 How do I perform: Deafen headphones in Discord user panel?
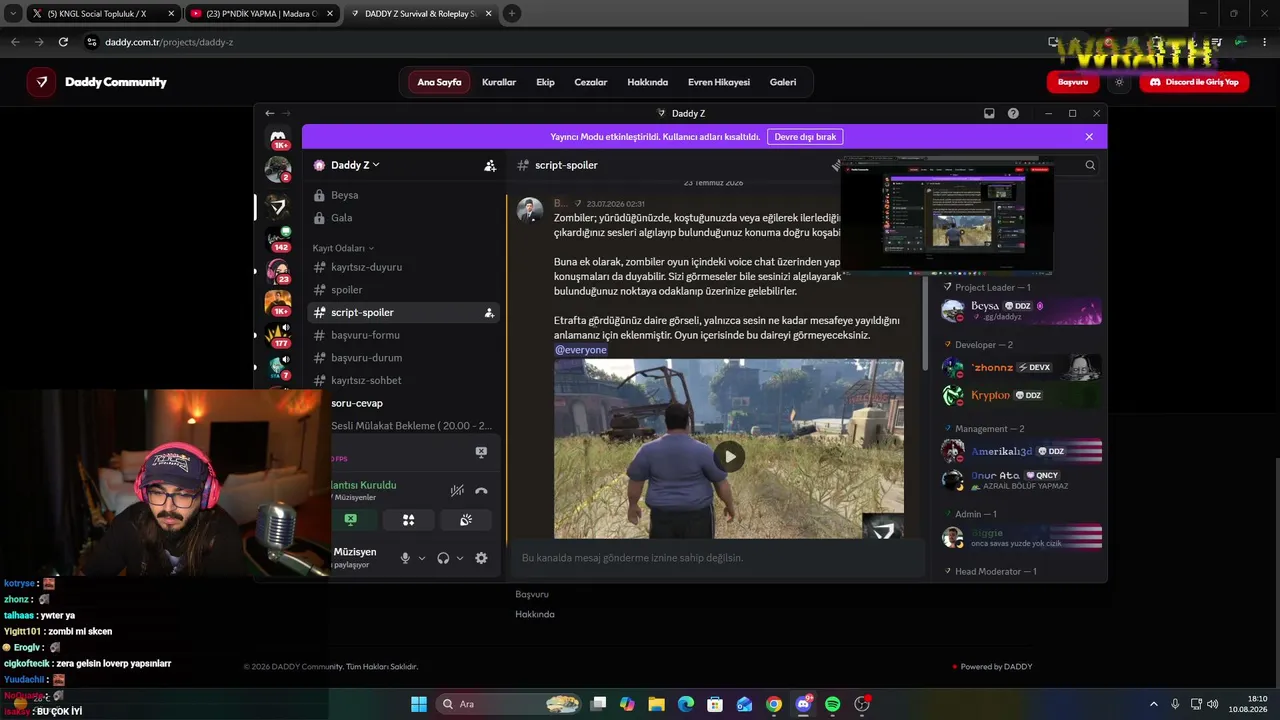(443, 558)
